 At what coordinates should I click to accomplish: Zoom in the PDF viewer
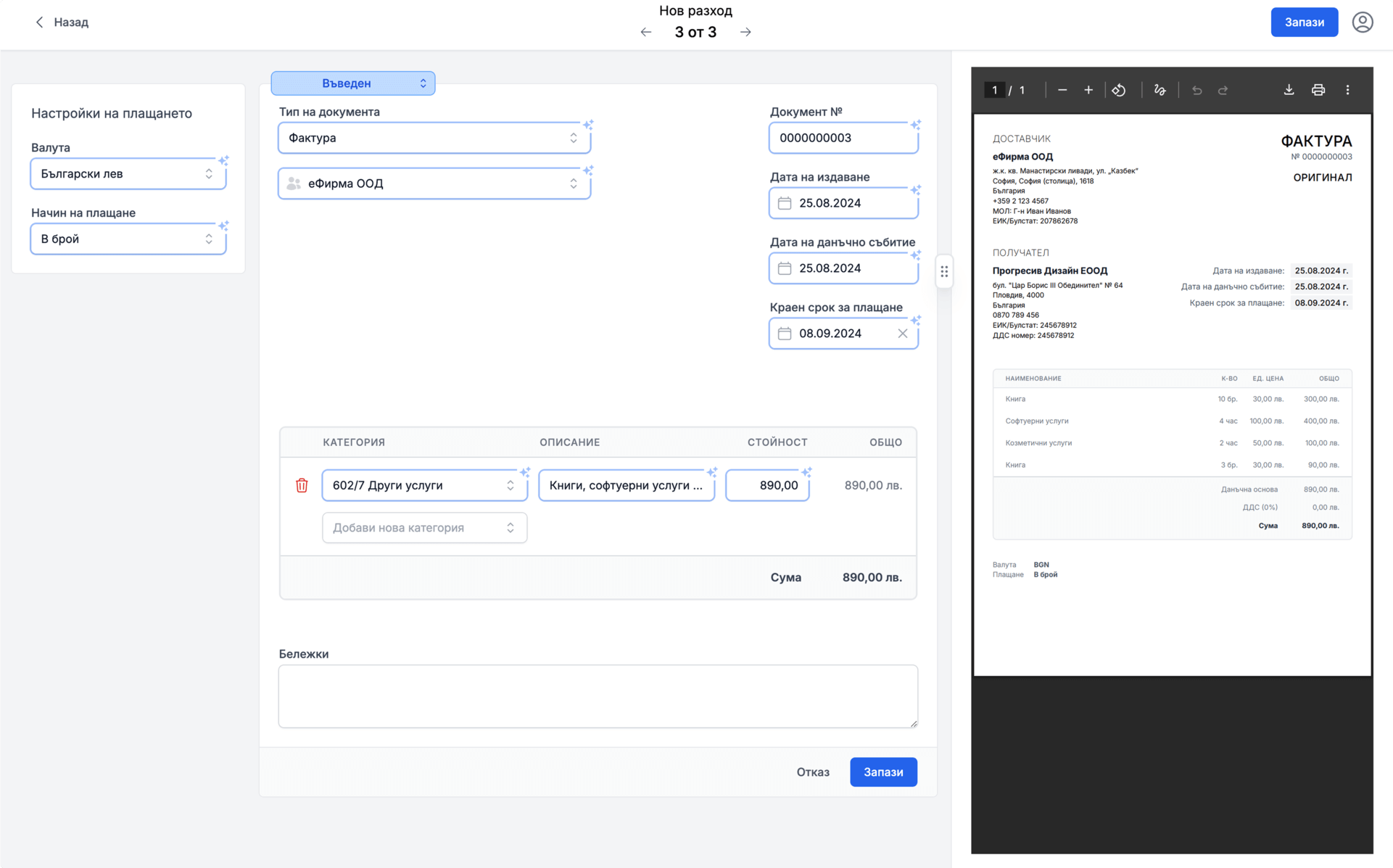point(1088,90)
